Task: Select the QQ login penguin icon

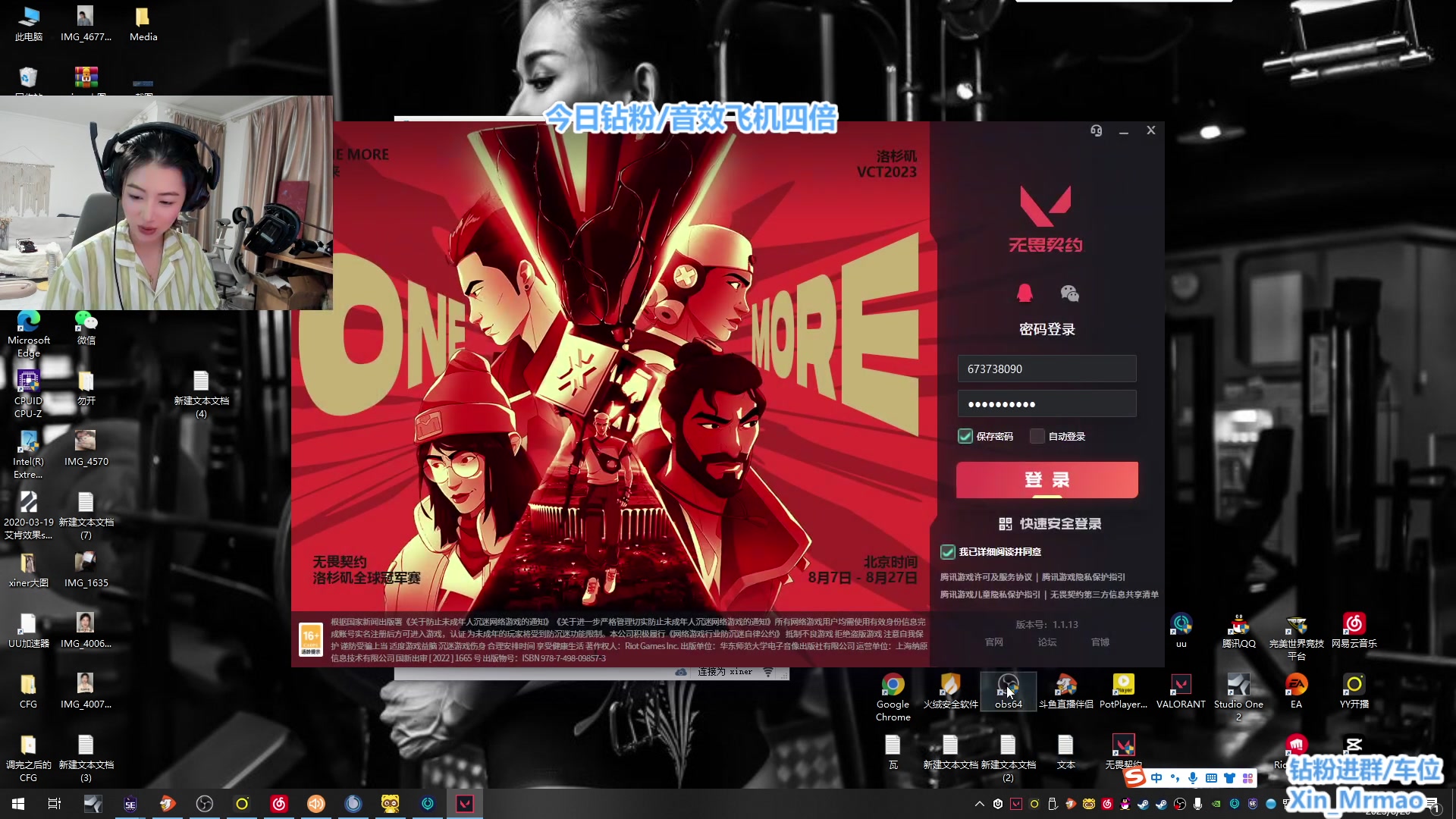Action: [1025, 293]
